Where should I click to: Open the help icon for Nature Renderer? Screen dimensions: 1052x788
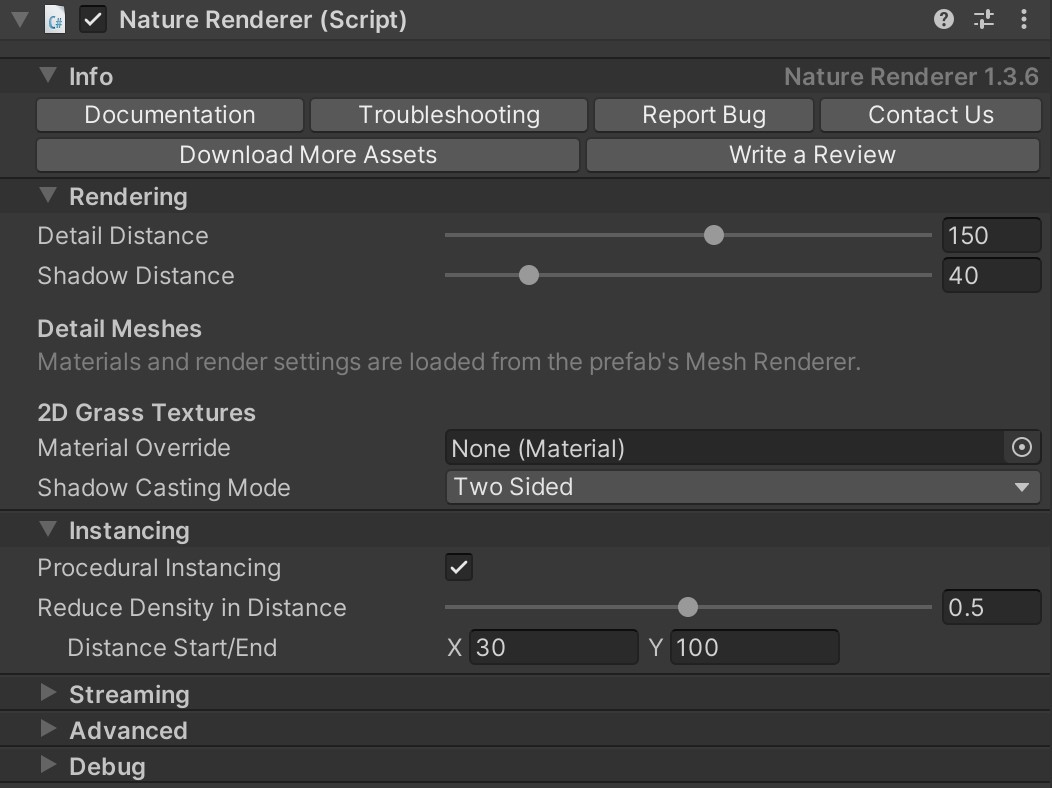[x=941, y=19]
